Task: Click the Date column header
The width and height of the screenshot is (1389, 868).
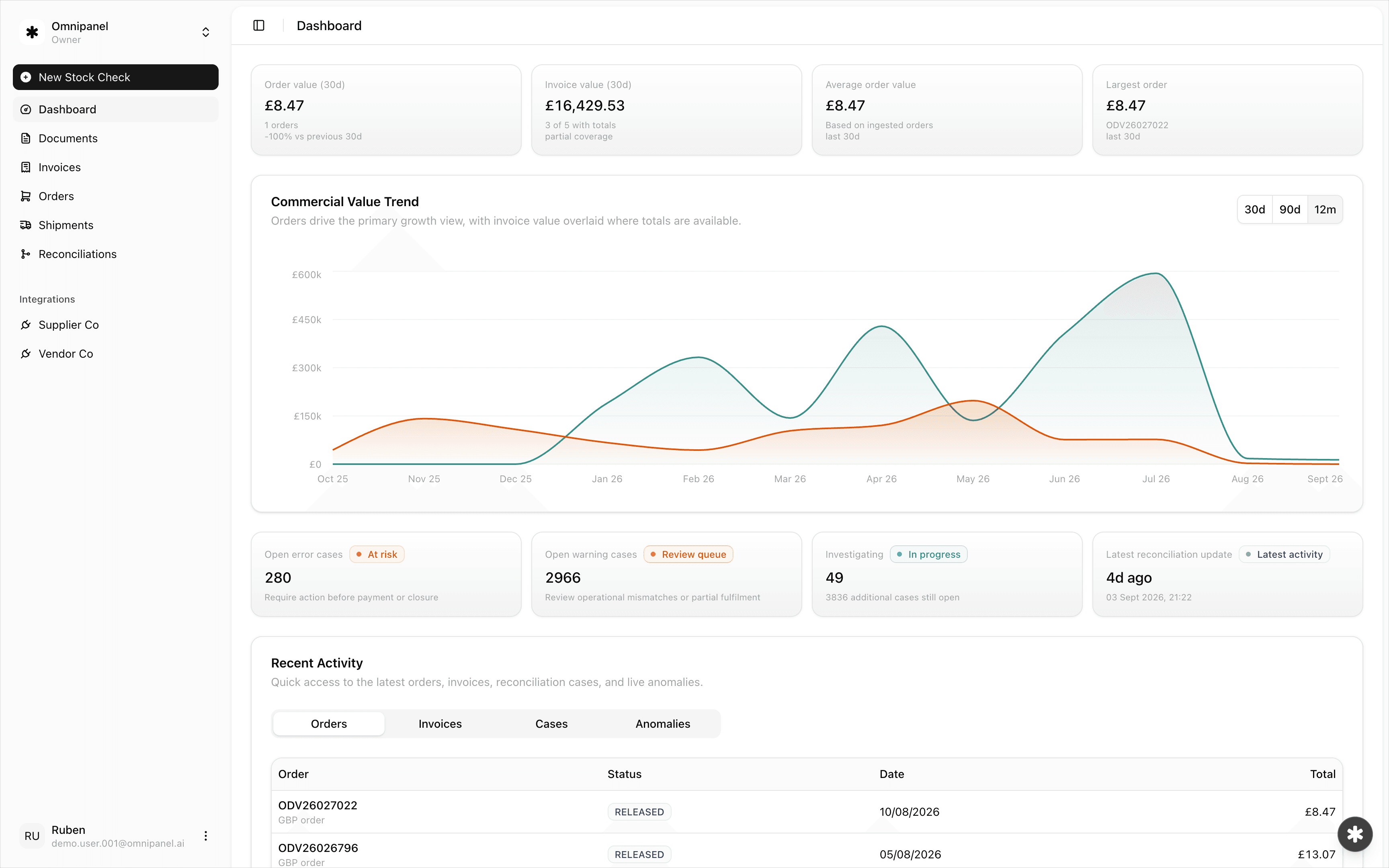Action: [891, 774]
